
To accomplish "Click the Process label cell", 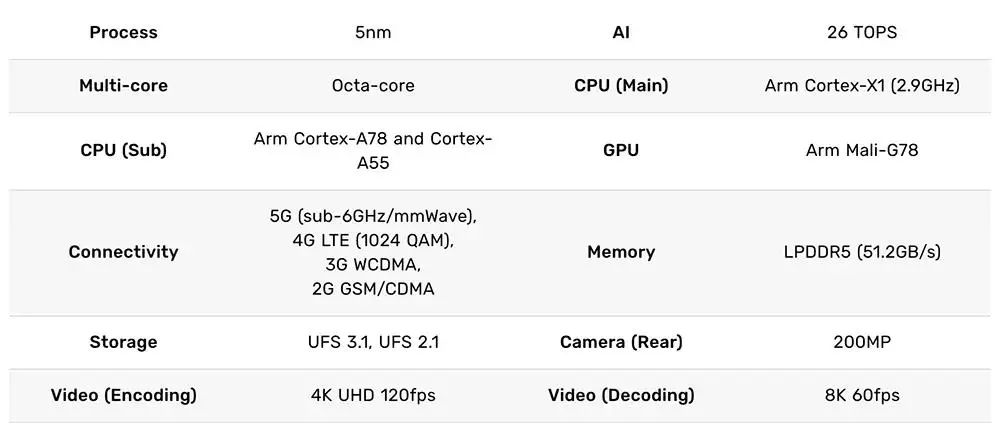I will pyautogui.click(x=123, y=33).
